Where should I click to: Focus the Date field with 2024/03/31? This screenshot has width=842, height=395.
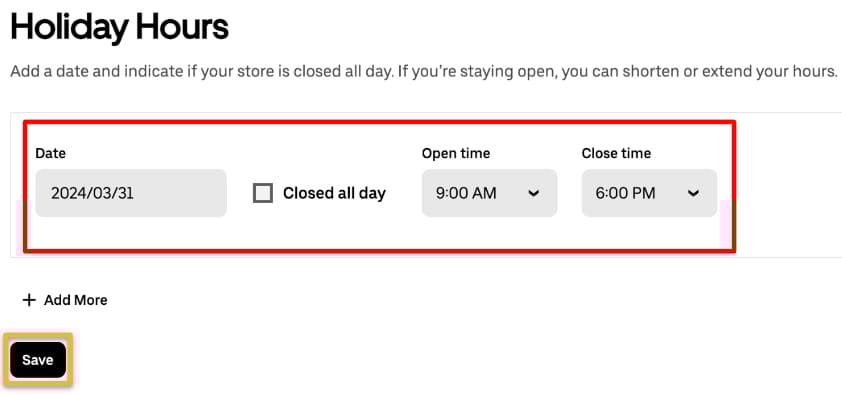click(131, 193)
